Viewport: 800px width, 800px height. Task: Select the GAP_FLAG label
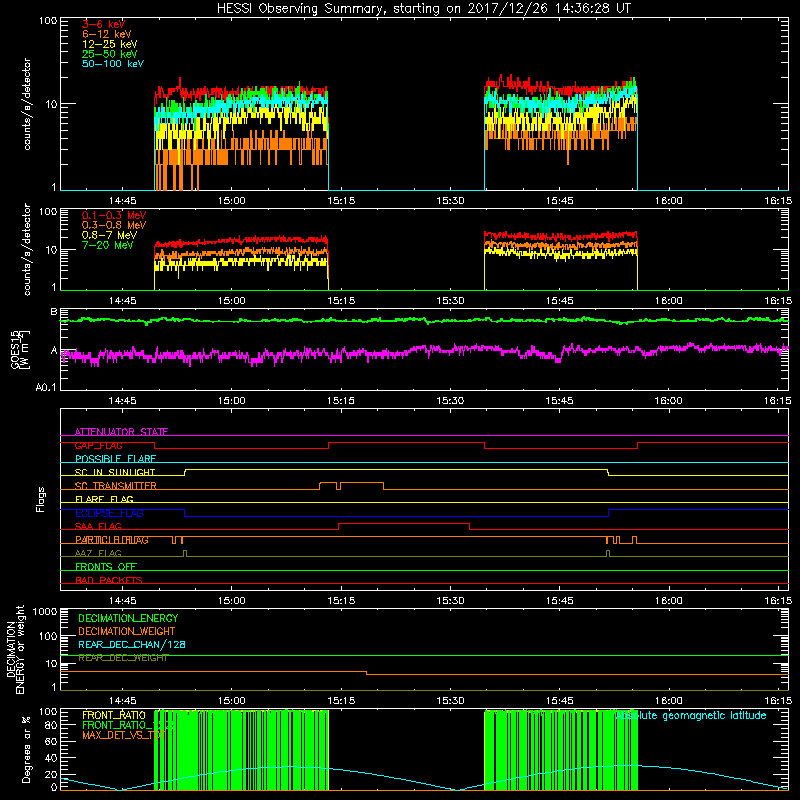[98, 445]
